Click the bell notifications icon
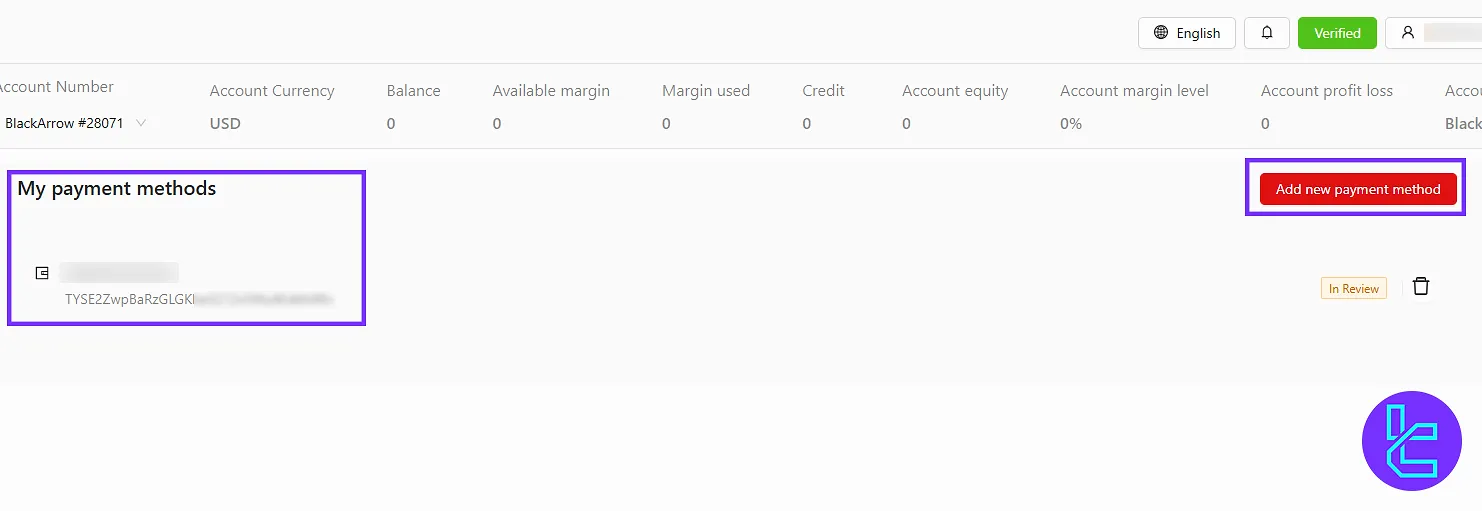The width and height of the screenshot is (1482, 511). pyautogui.click(x=1267, y=33)
